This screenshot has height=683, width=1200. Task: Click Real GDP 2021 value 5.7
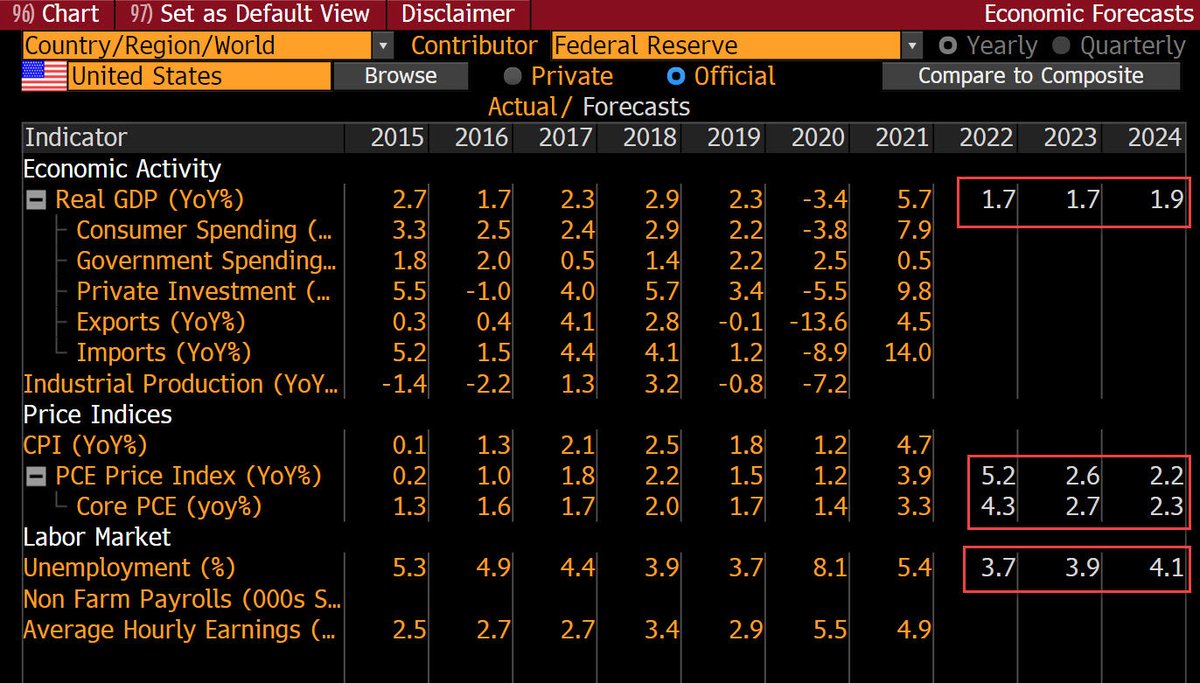click(x=915, y=200)
